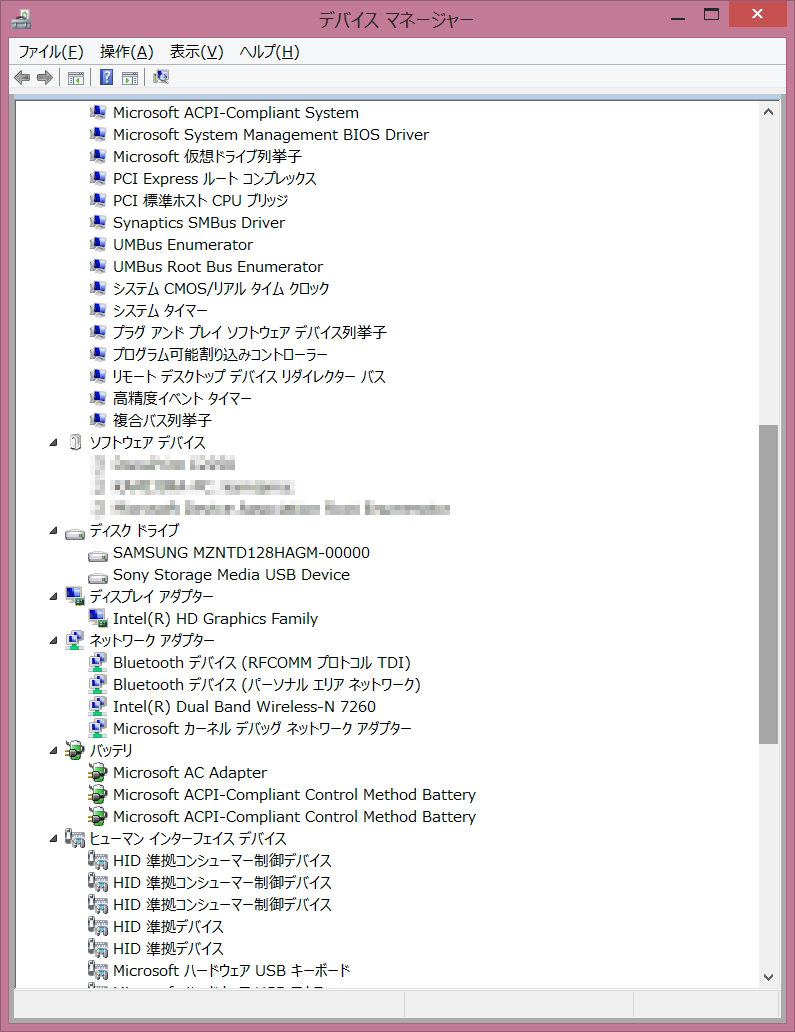Click the icon beside UMBus Root Bus Enumerator
Viewport: 795px width, 1032px height.
pyautogui.click(x=97, y=267)
